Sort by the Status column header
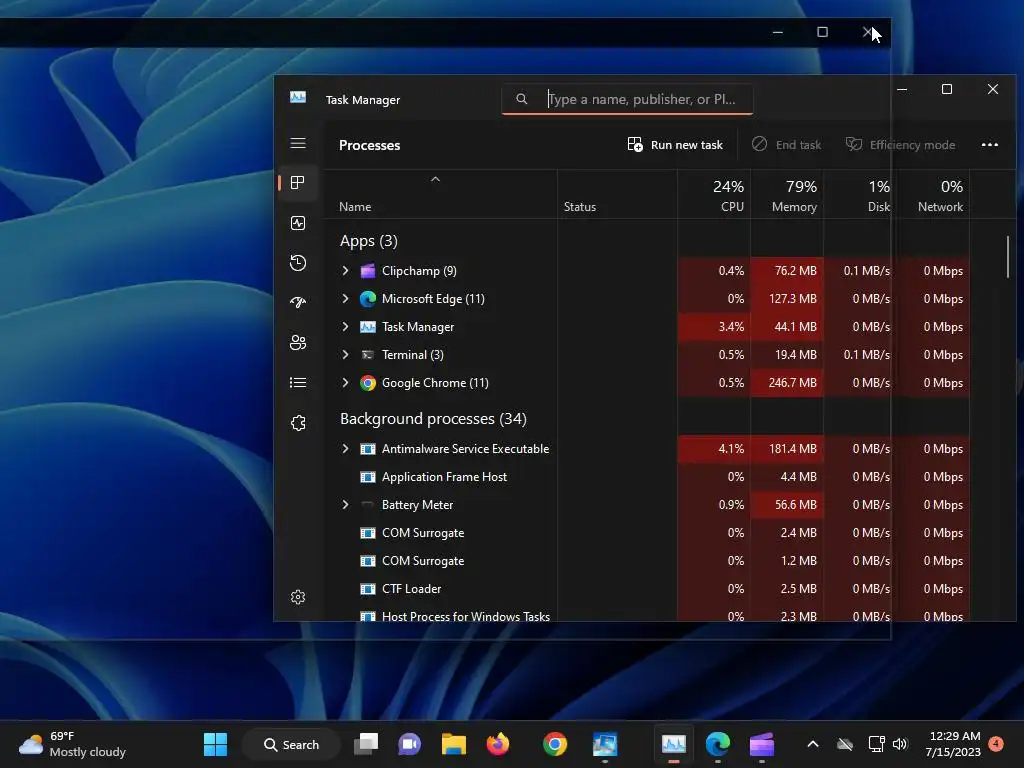Screen dimensions: 1024x768 pyautogui.click(x=580, y=207)
